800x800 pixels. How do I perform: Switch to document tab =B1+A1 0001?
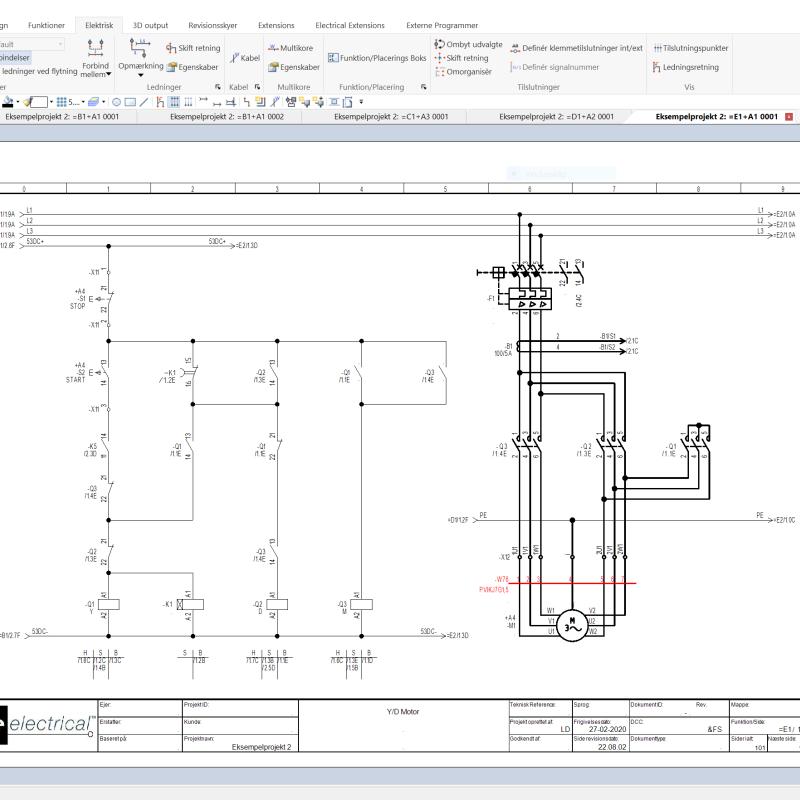(x=62, y=116)
